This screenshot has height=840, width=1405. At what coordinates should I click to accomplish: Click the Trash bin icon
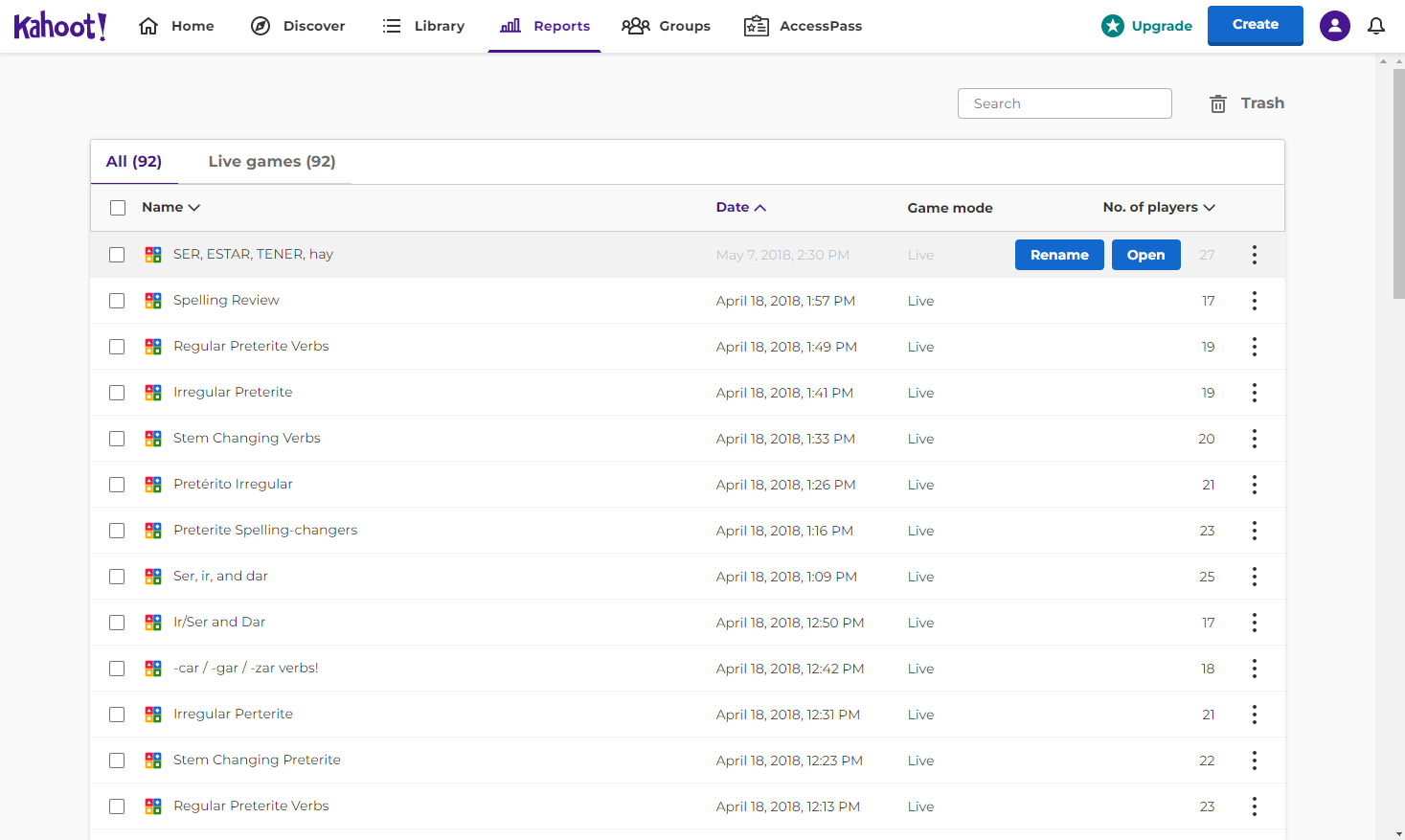click(x=1217, y=103)
